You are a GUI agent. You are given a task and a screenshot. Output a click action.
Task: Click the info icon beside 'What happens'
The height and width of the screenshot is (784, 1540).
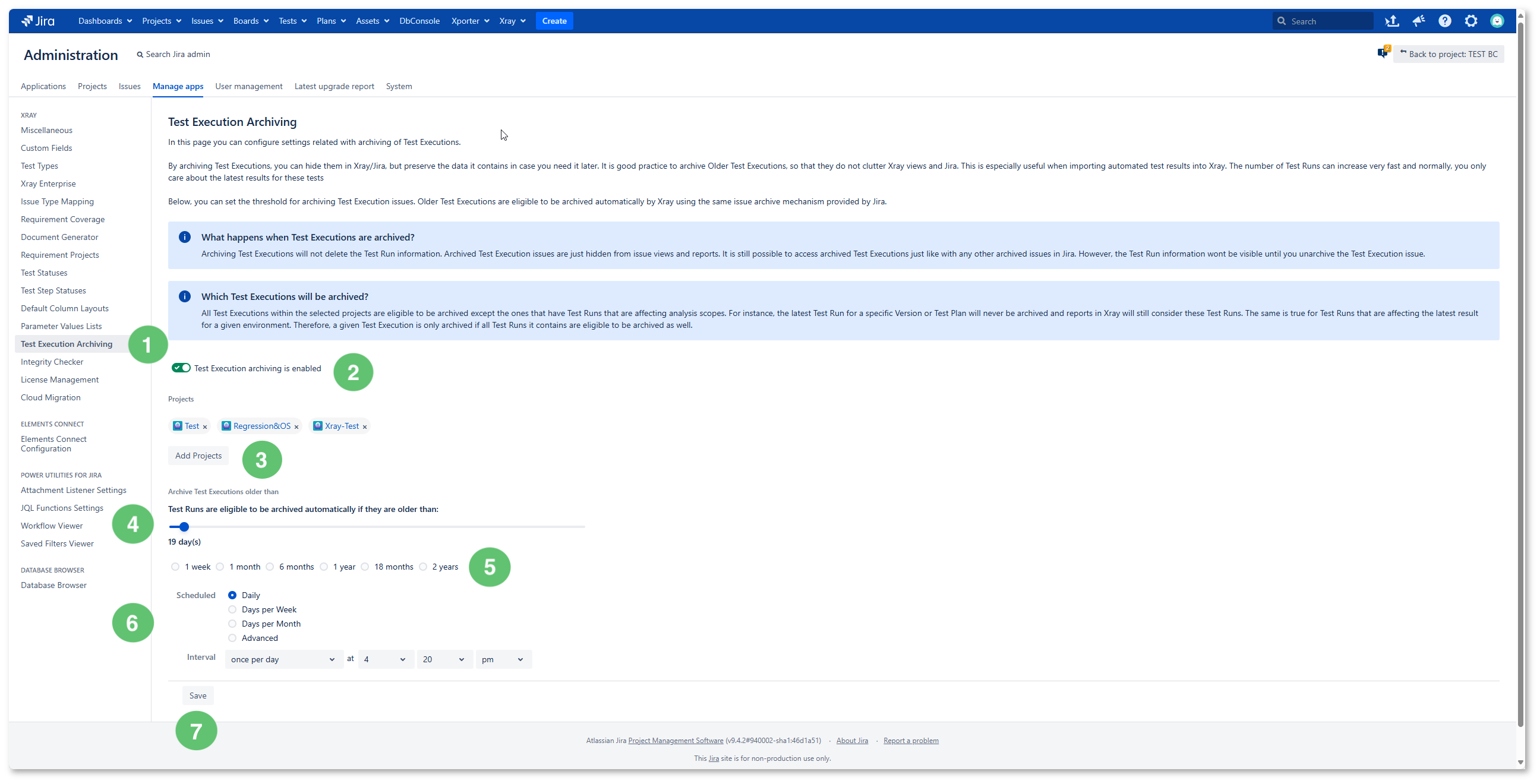(x=185, y=237)
